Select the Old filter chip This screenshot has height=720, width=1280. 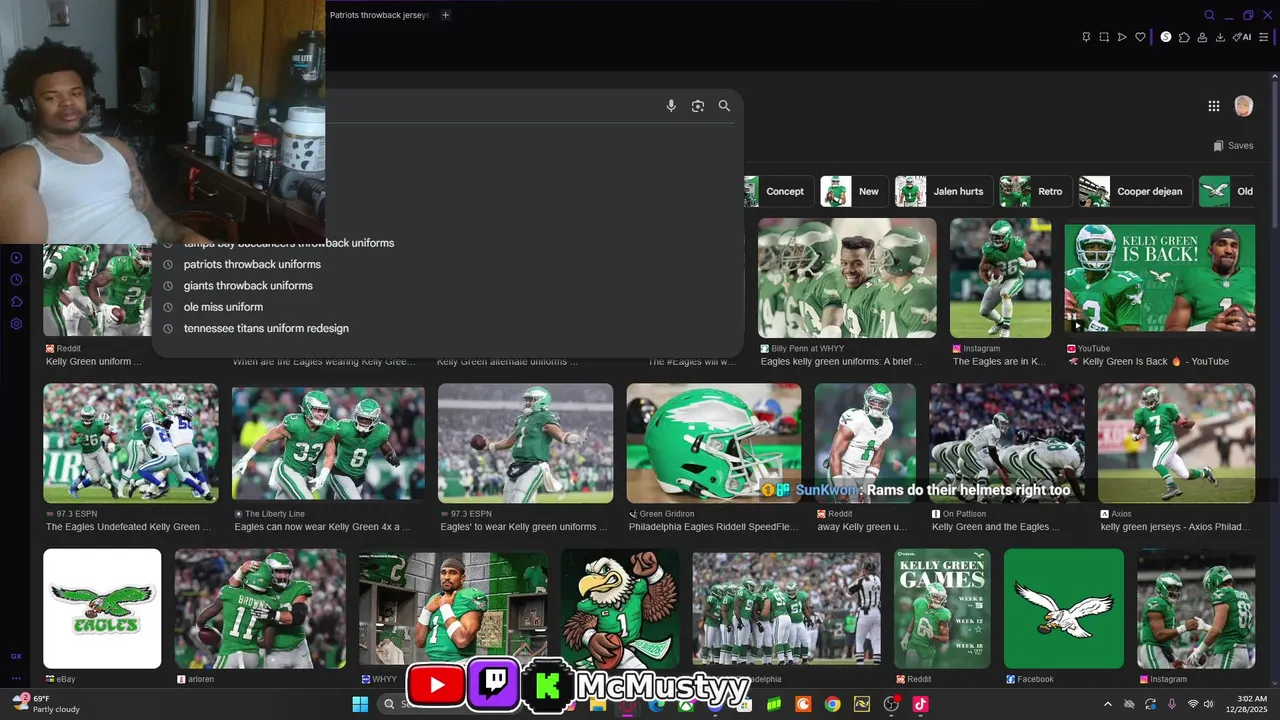pos(1227,191)
